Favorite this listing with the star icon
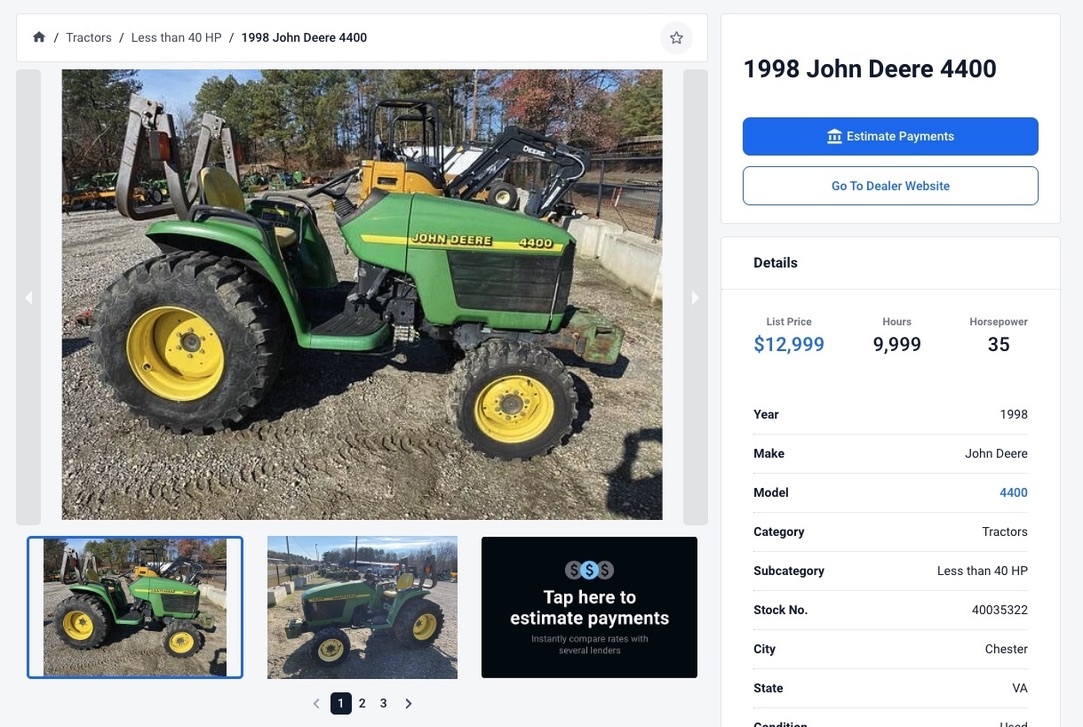Screen dimensions: 1083x727 676,38
